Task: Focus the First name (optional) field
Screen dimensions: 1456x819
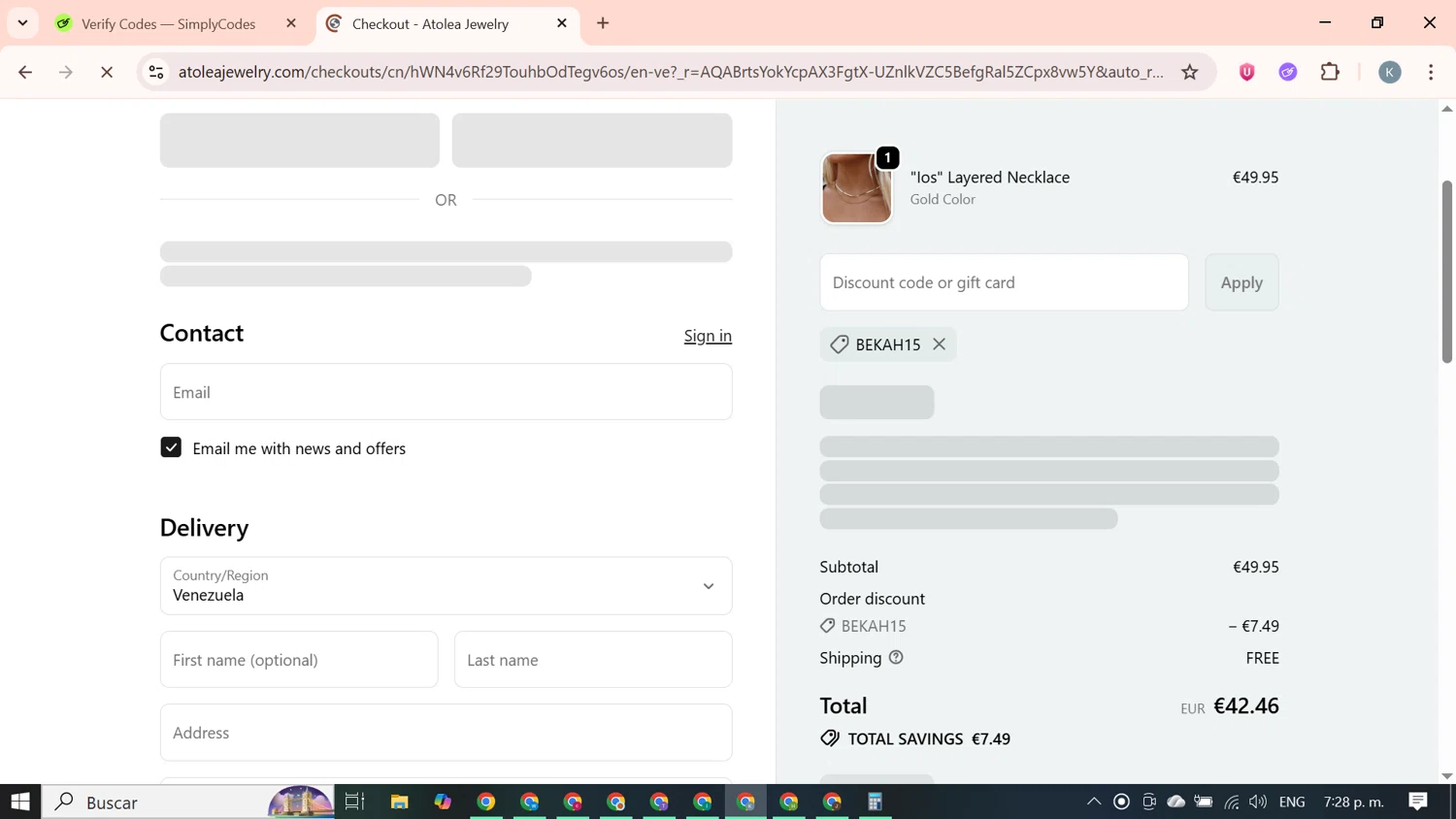Action: pyautogui.click(x=299, y=660)
